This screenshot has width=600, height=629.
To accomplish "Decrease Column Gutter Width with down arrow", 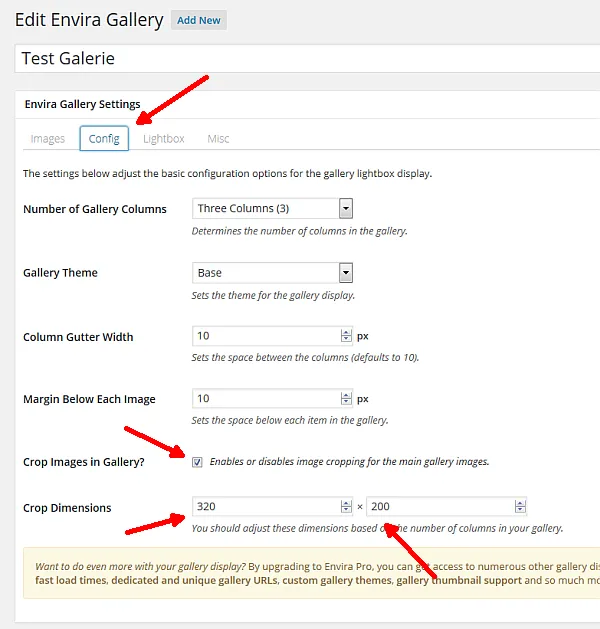I will tap(346, 339).
